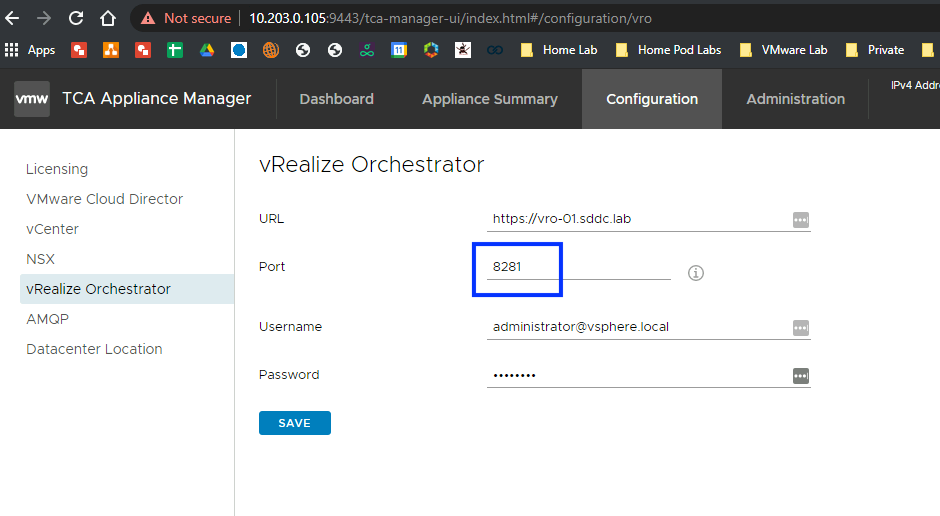Click the icon at end of Password field
This screenshot has width=940, height=516.
click(800, 376)
